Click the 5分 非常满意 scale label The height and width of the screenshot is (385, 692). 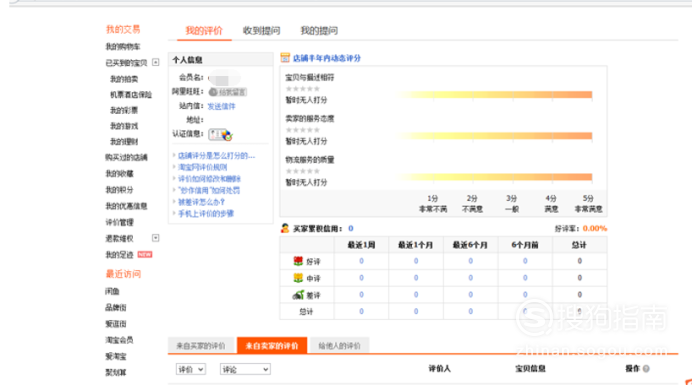588,204
